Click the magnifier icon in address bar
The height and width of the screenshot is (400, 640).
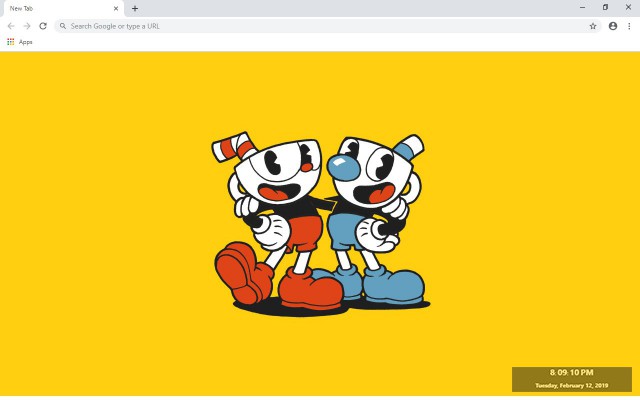(x=63, y=26)
